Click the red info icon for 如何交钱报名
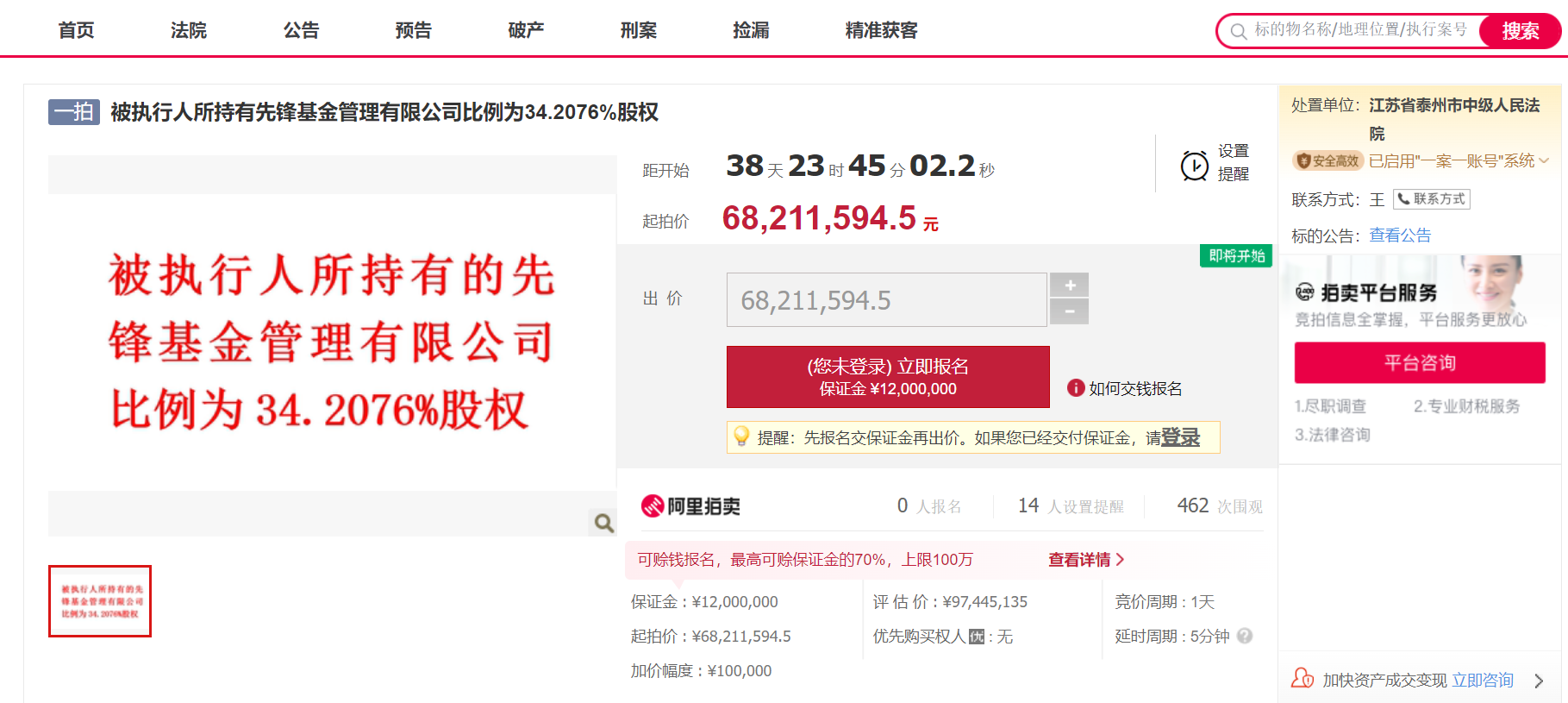 coord(1075,388)
